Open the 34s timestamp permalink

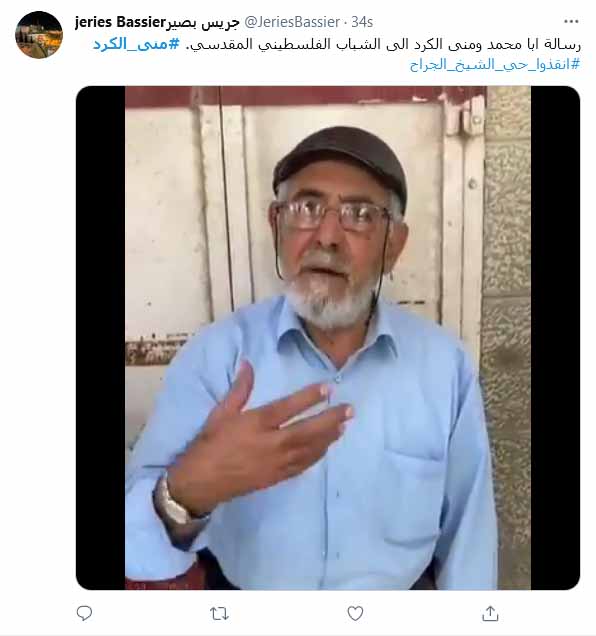tap(362, 22)
